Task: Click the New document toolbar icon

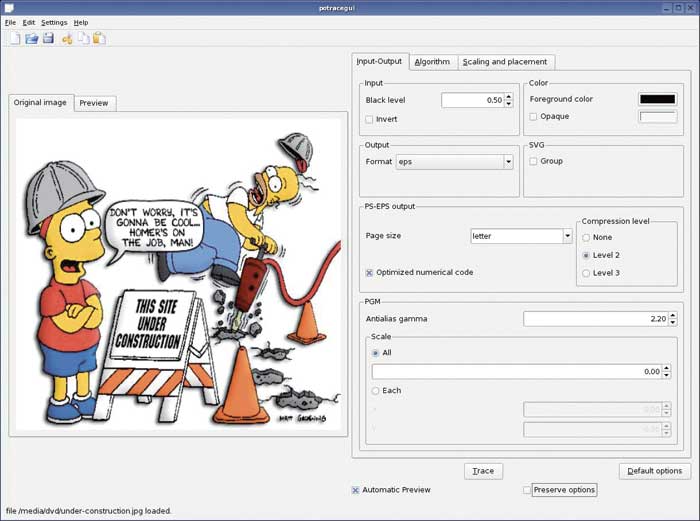Action: [x=14, y=39]
